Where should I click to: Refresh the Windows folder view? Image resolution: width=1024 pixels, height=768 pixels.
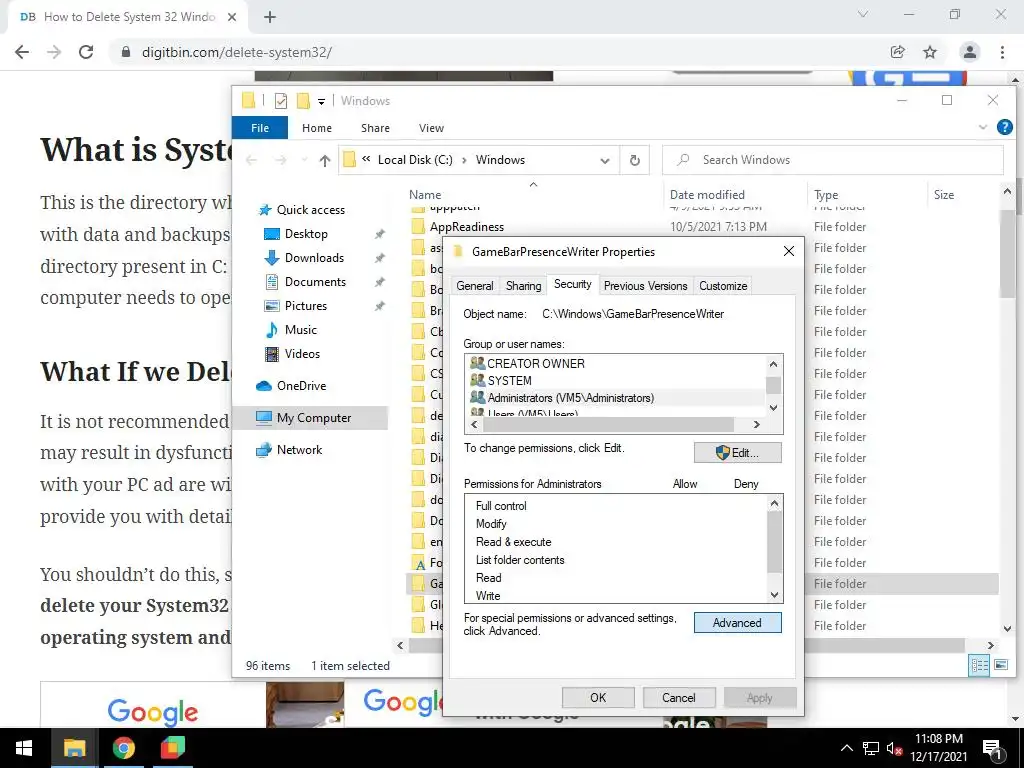point(635,161)
